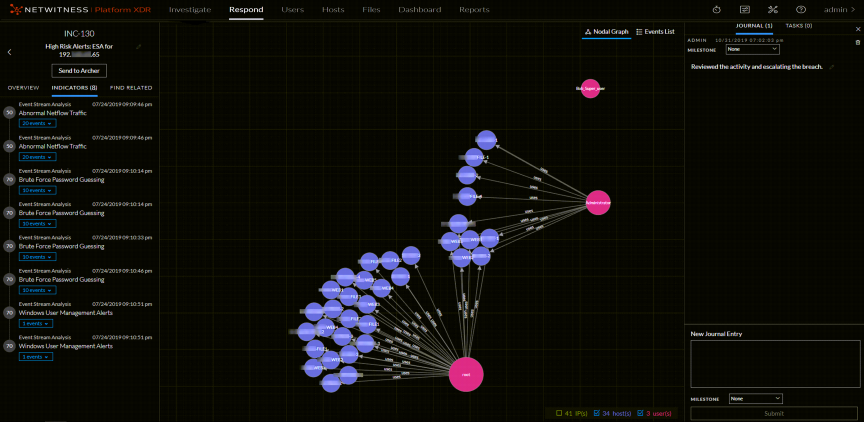Expand 1 events of first Windows User Management alert
The image size is (864, 422).
36,323
